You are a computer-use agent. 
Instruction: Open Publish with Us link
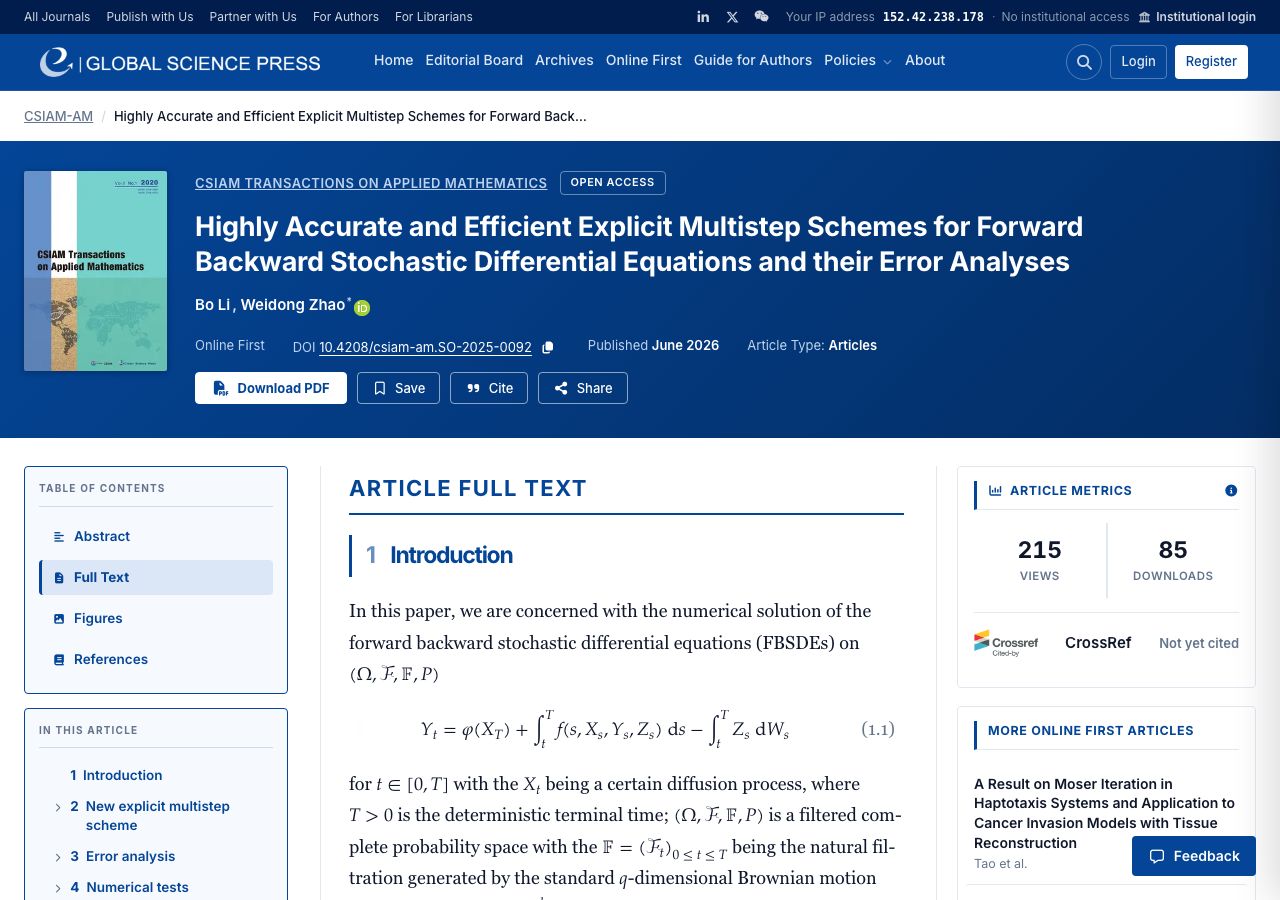(150, 17)
